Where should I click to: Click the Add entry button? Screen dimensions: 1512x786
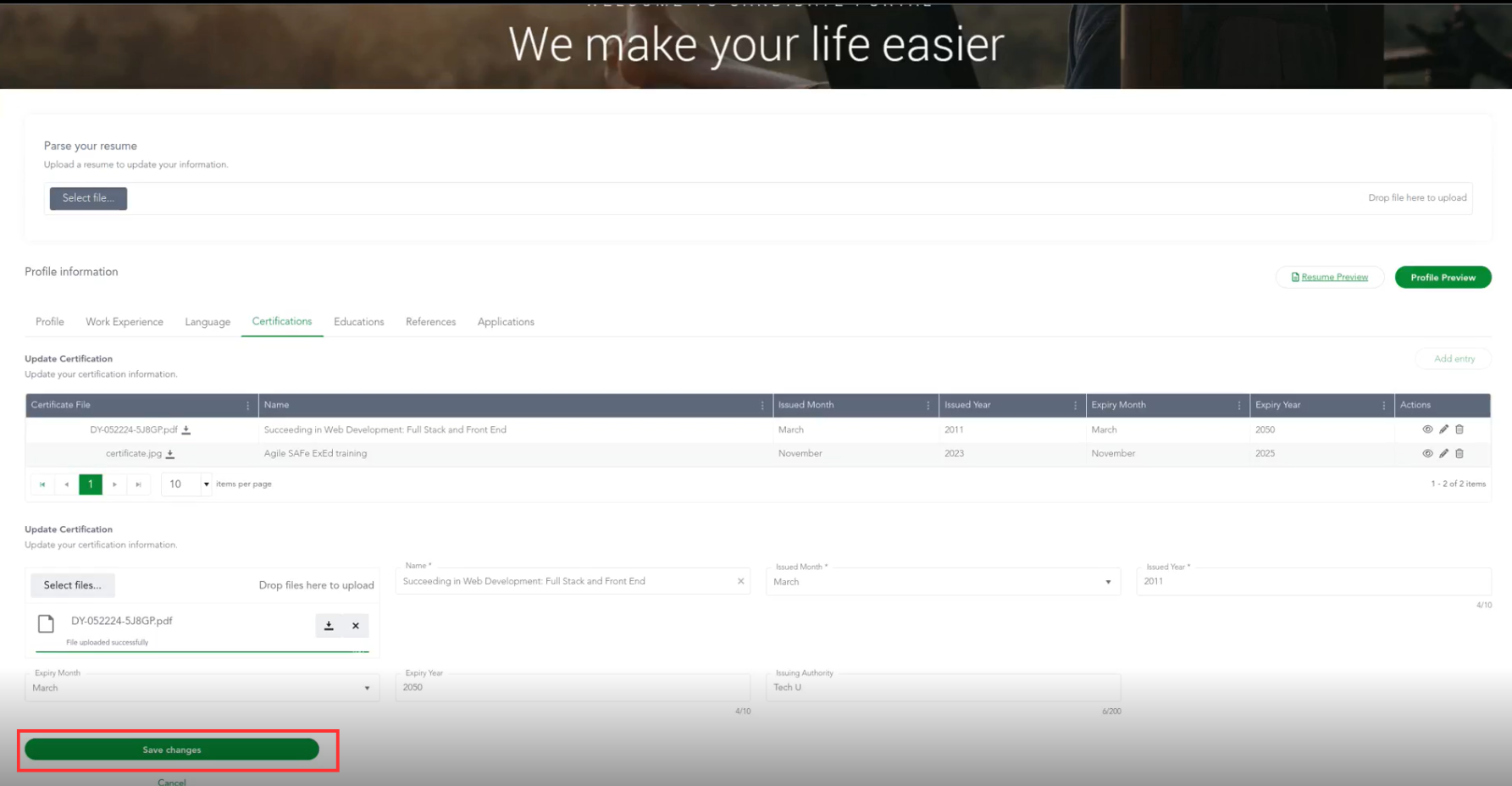click(1454, 359)
